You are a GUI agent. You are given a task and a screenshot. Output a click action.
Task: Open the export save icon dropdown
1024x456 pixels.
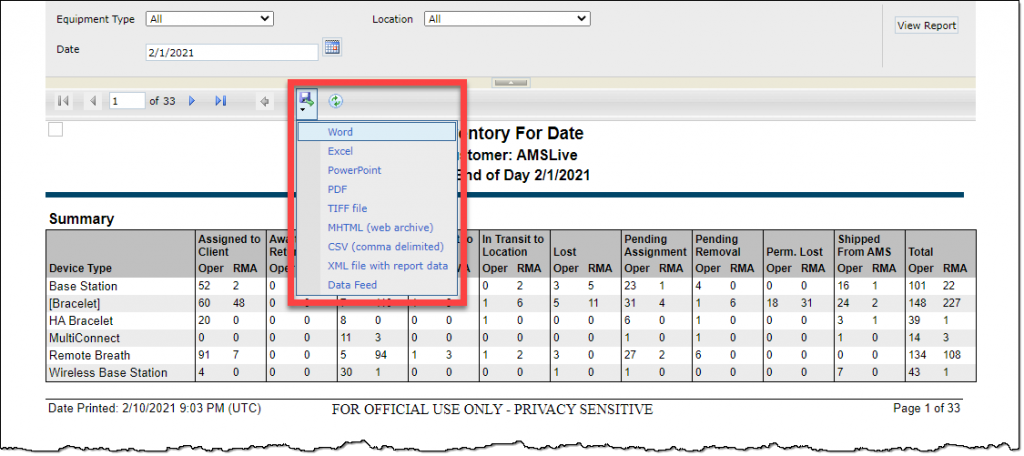pos(306,104)
